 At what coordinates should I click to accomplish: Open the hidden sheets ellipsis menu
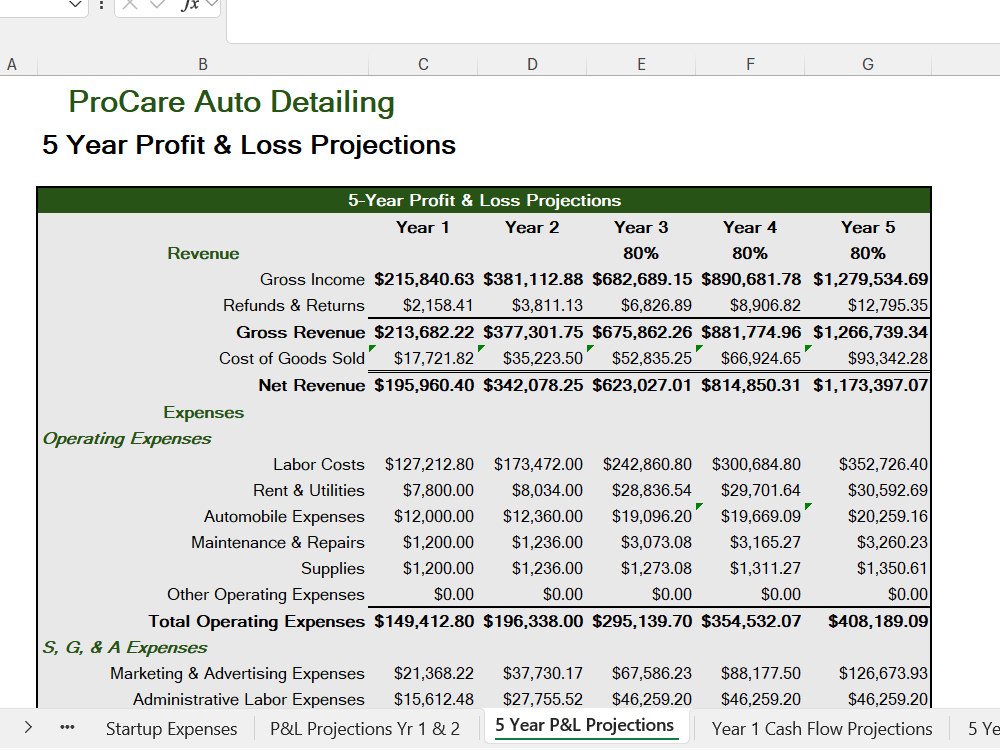click(67, 728)
